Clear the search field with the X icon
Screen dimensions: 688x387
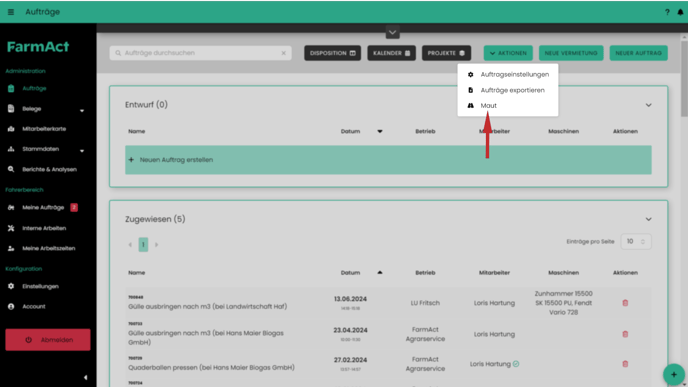click(x=283, y=53)
